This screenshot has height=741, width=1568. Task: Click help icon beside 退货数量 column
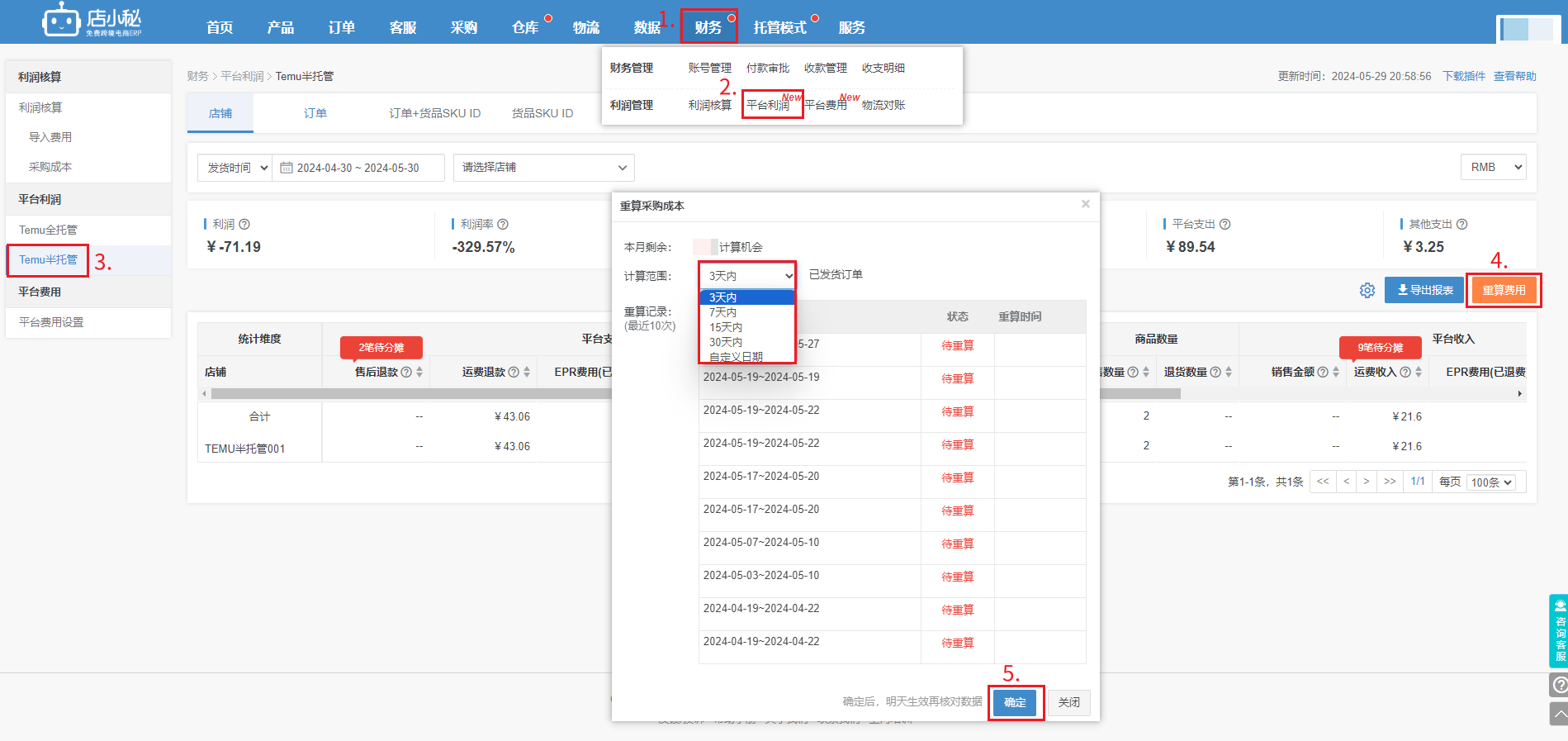tap(1215, 372)
